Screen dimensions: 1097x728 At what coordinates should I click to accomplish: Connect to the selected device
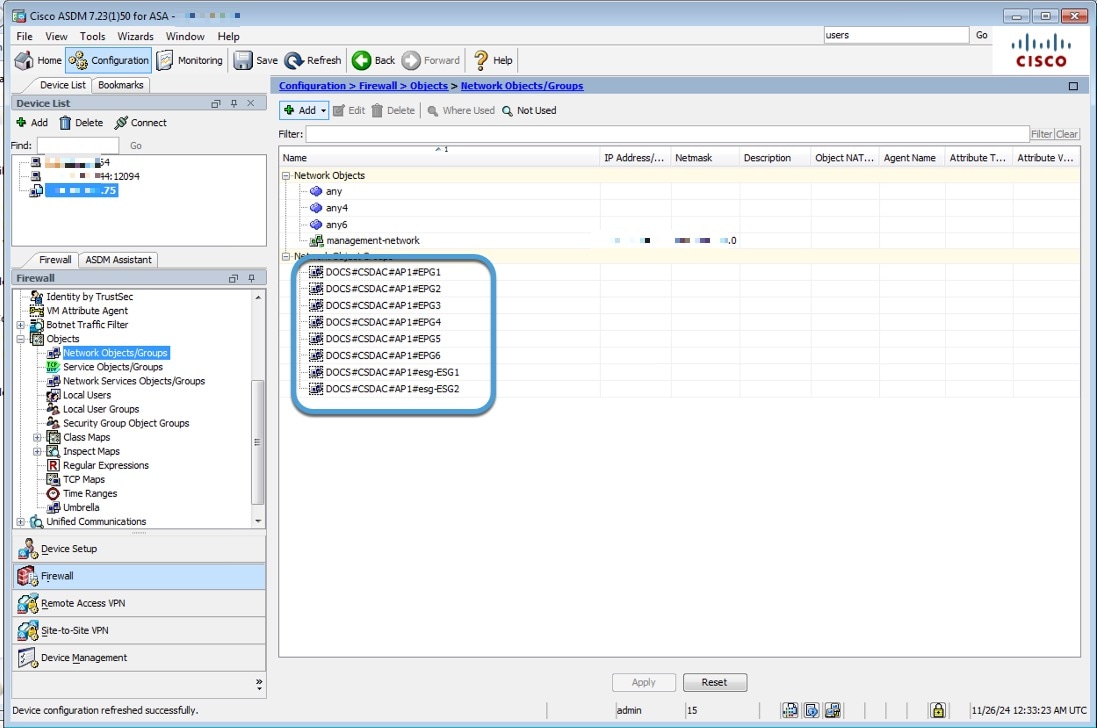pyautogui.click(x=141, y=122)
